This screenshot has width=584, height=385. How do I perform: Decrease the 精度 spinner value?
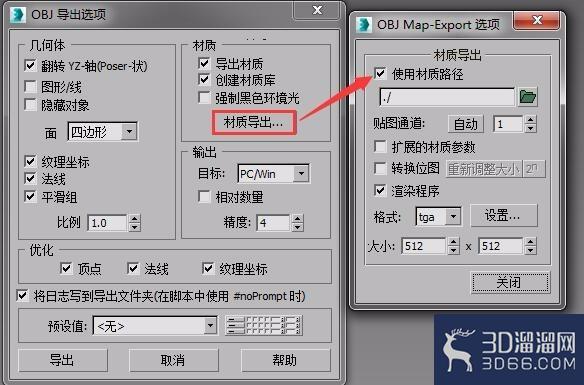[x=297, y=227]
